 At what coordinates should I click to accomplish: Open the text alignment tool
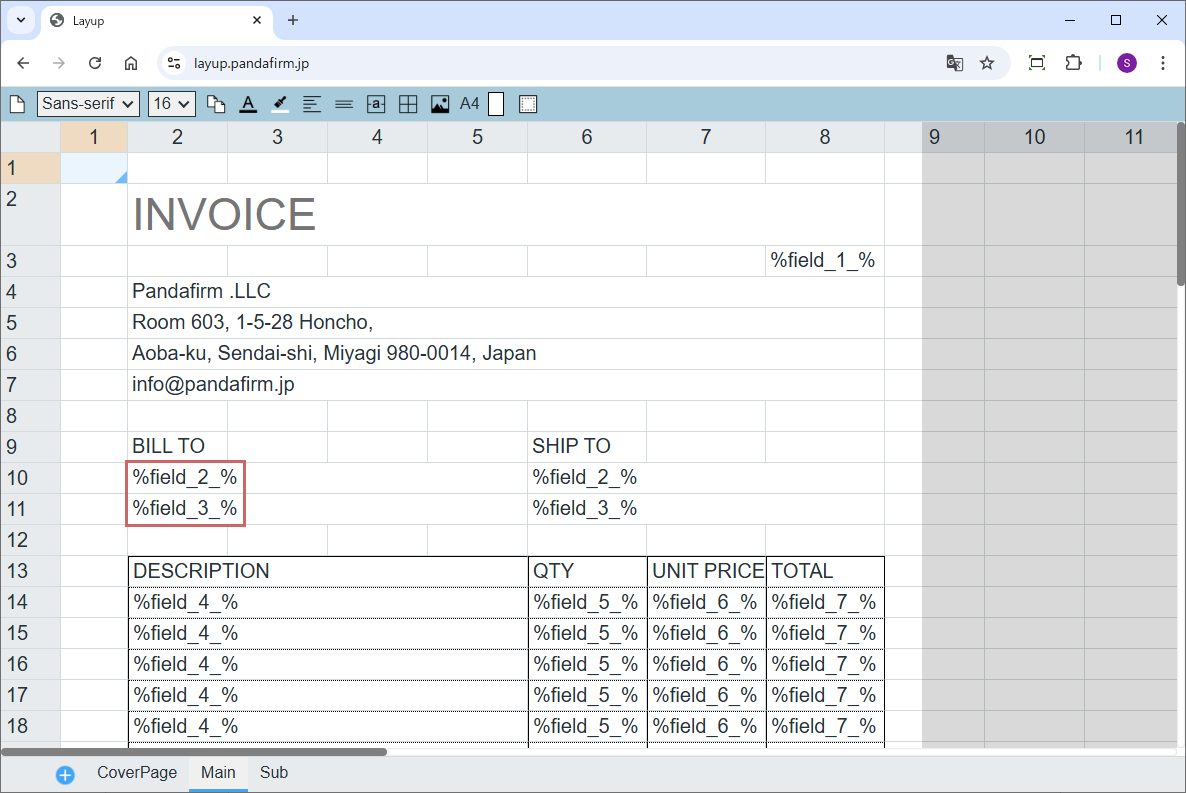[312, 104]
